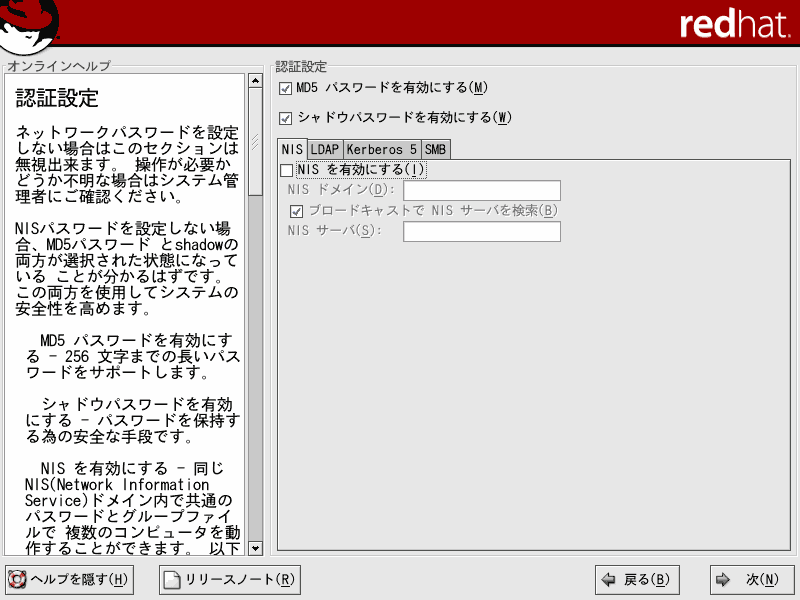
Task: Click the help panel scroll-up arrow
Action: [x=255, y=81]
